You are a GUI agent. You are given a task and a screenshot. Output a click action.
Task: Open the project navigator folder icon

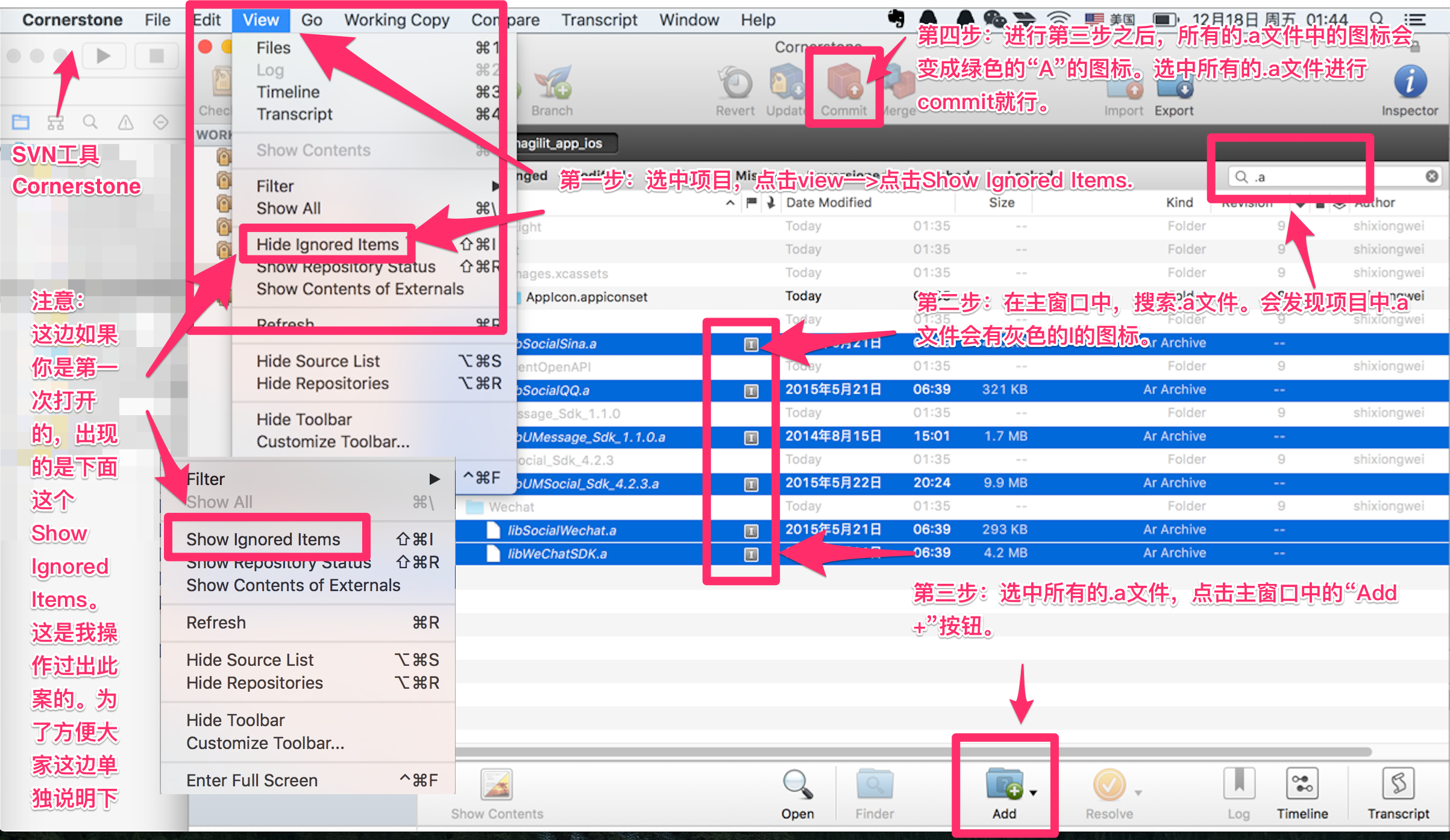click(21, 122)
